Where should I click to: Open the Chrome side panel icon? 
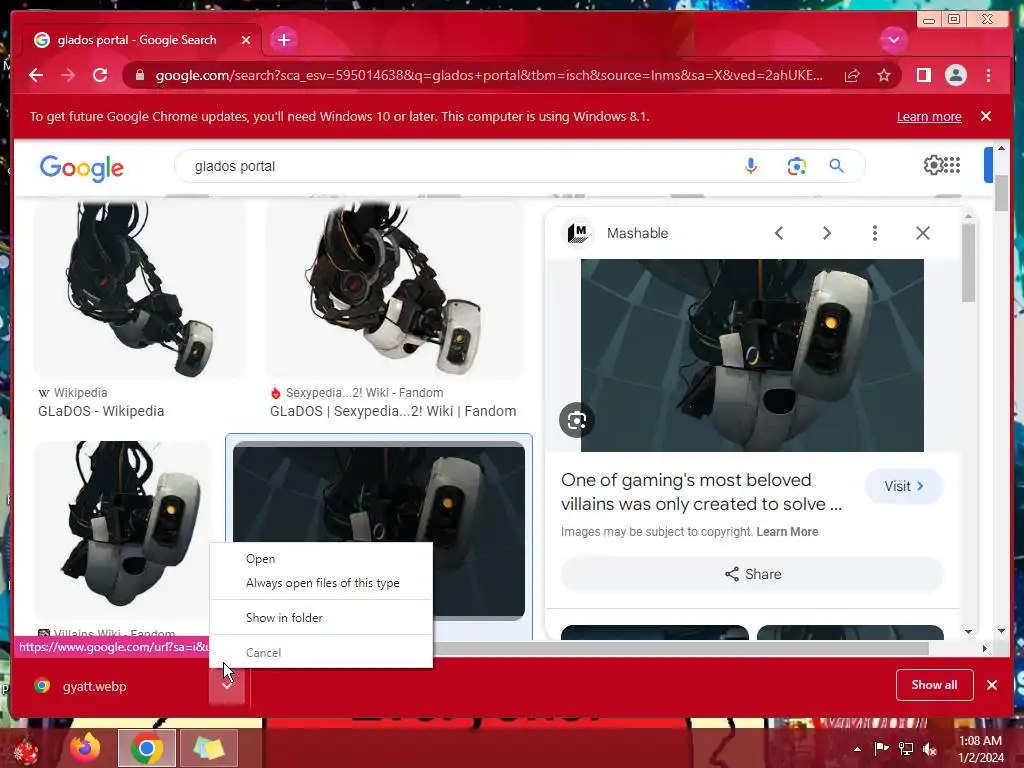pyautogui.click(x=923, y=76)
